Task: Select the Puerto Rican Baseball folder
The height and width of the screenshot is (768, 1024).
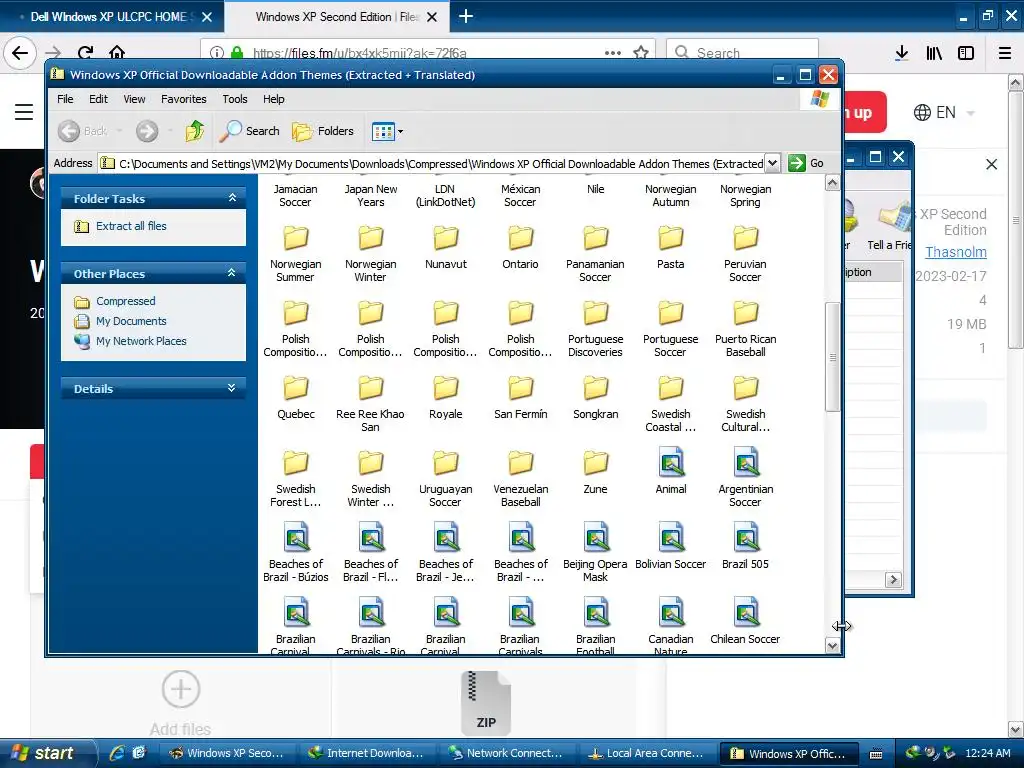Action: [x=745, y=328]
